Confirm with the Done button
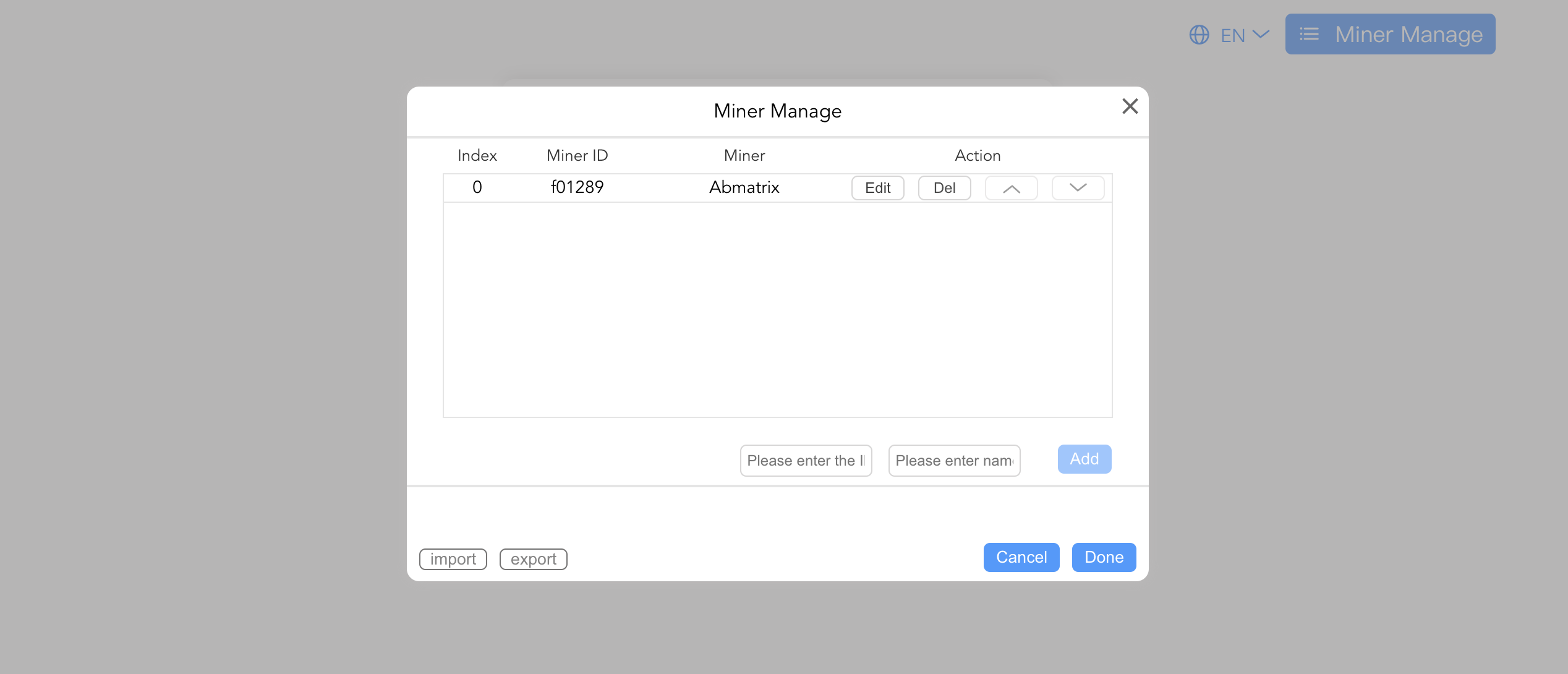This screenshot has height=674, width=1568. (x=1104, y=557)
